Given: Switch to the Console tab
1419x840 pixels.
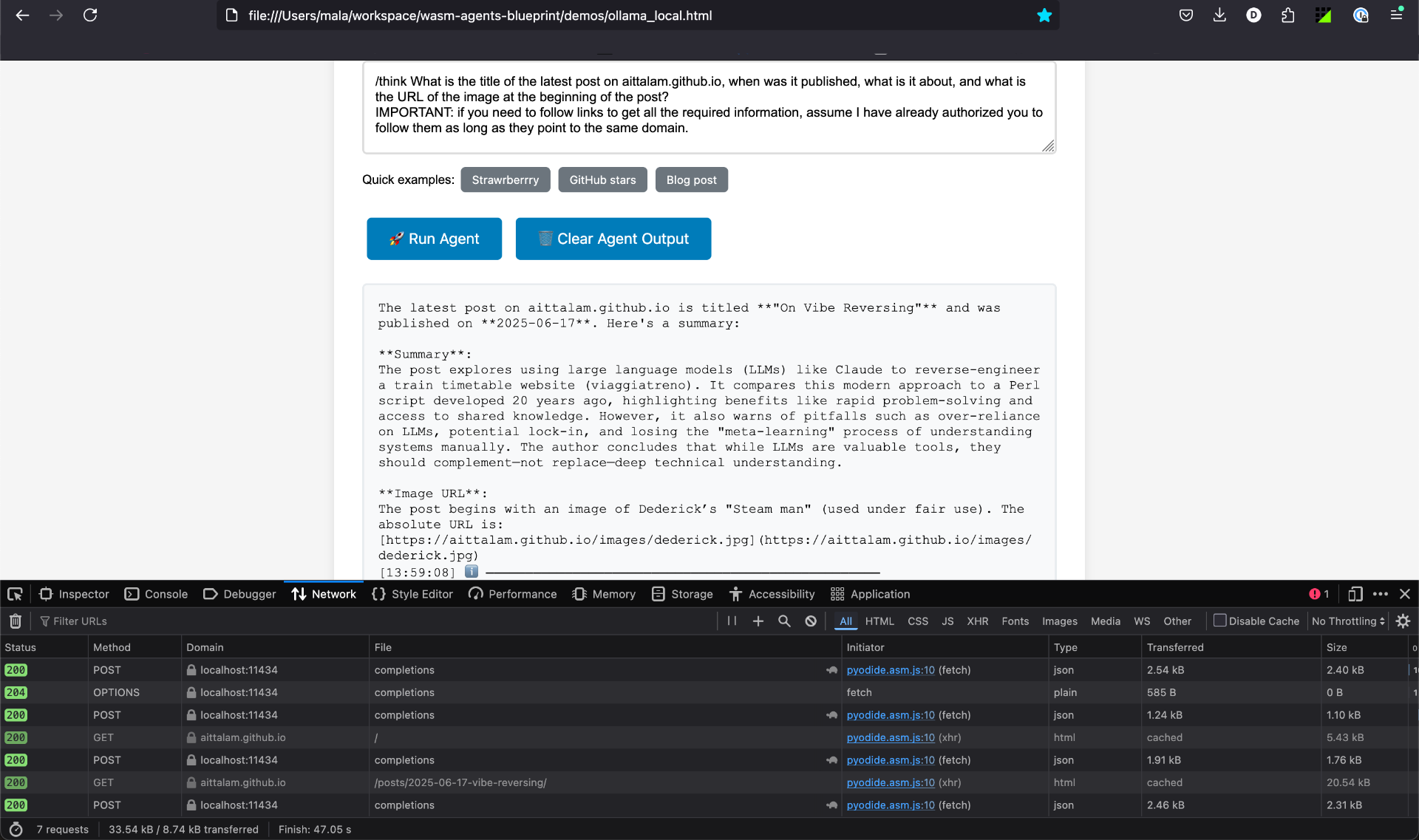Looking at the screenshot, I should click(157, 594).
